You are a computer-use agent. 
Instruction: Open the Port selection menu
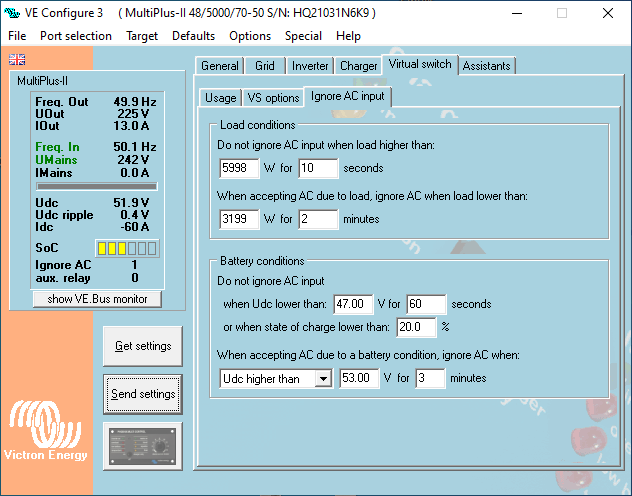pos(76,36)
